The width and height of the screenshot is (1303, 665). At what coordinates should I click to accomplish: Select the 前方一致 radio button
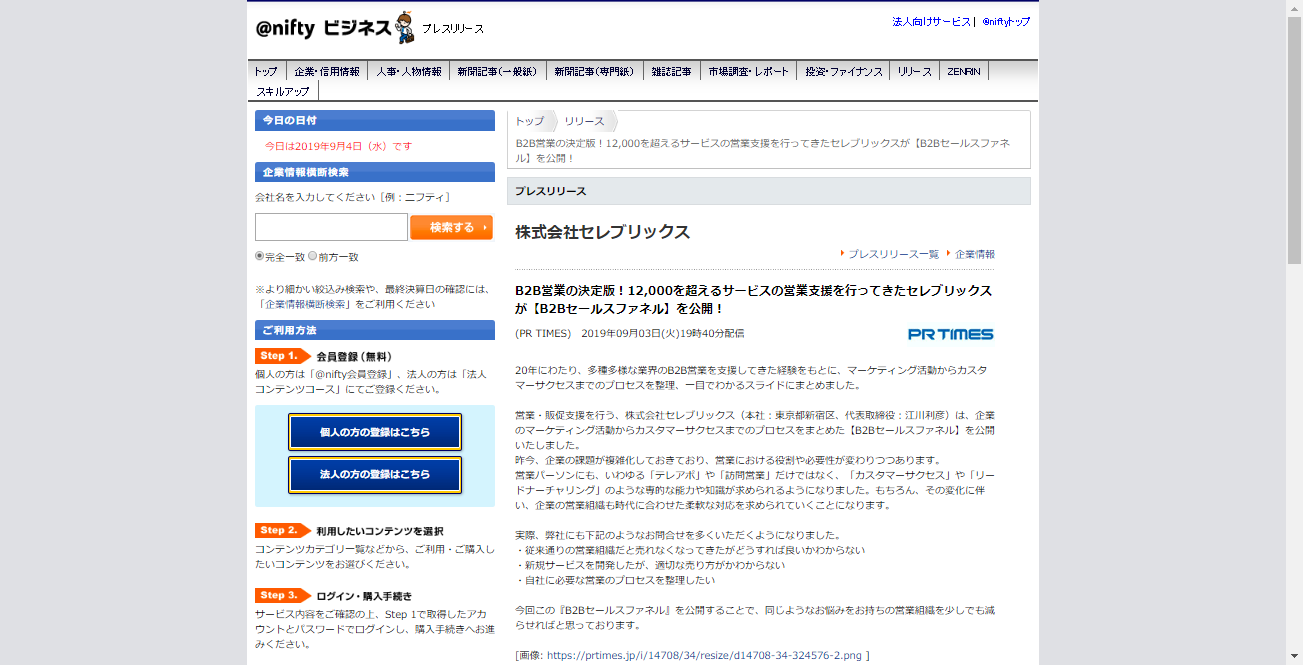click(x=313, y=256)
